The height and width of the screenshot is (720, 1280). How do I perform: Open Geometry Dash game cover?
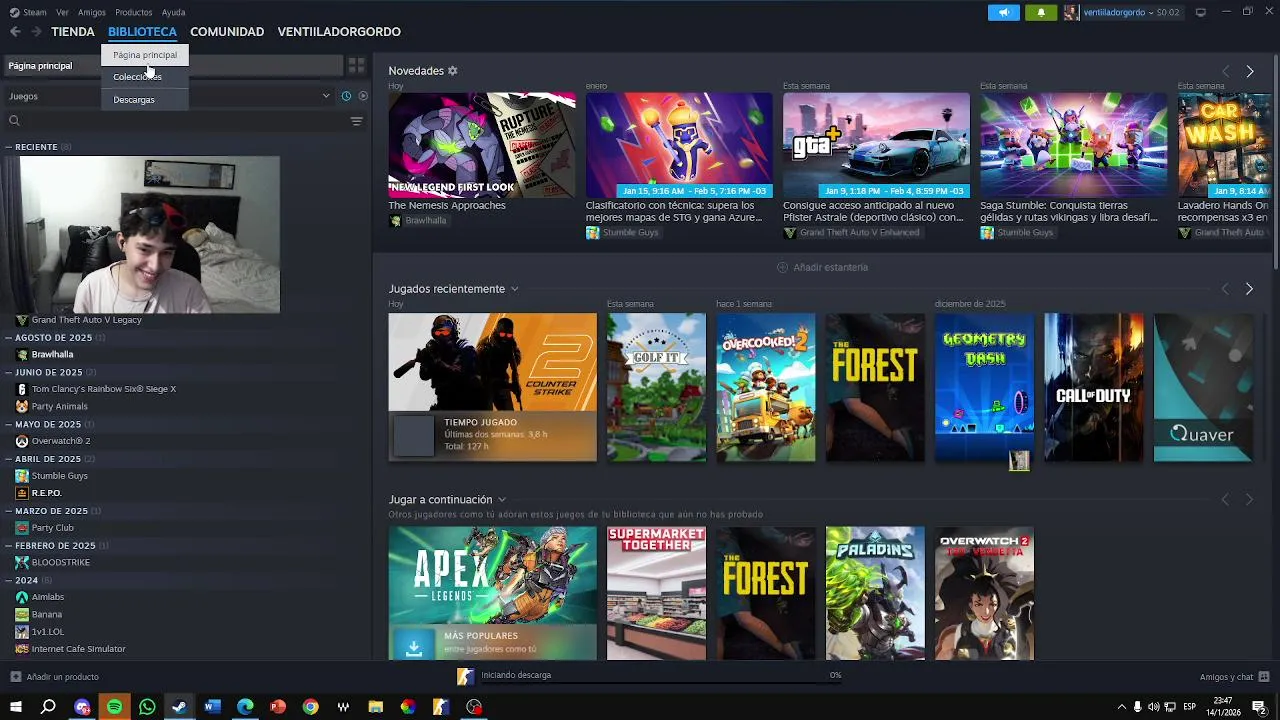[x=984, y=388]
